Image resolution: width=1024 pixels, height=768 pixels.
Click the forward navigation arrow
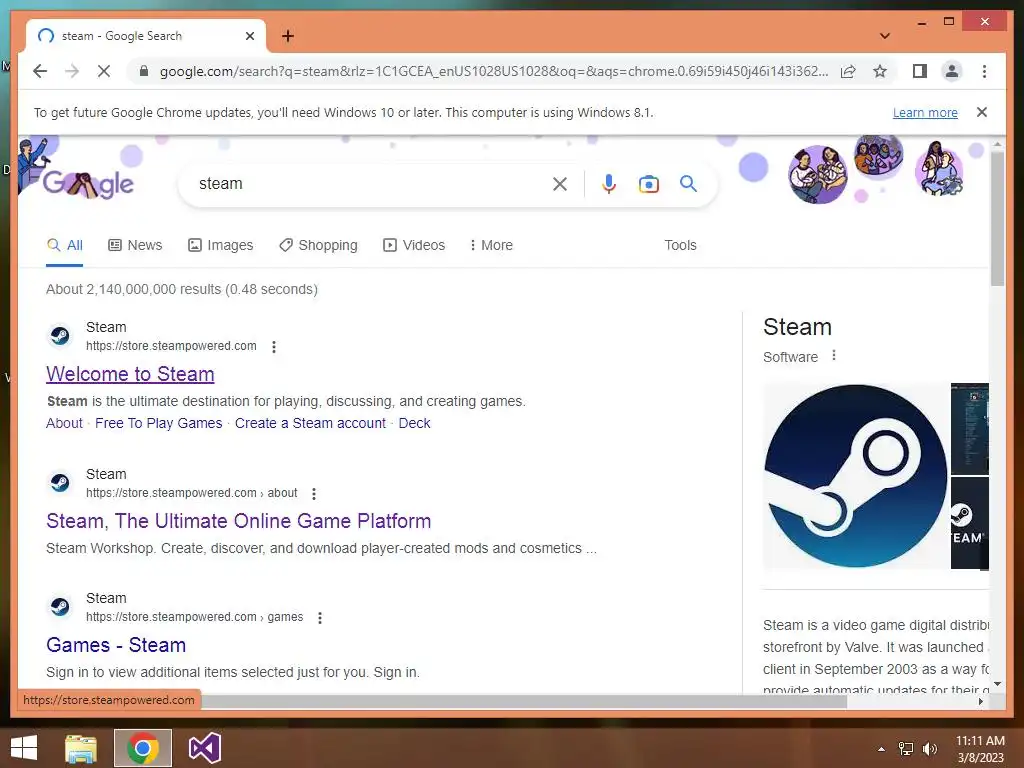pyautogui.click(x=72, y=71)
